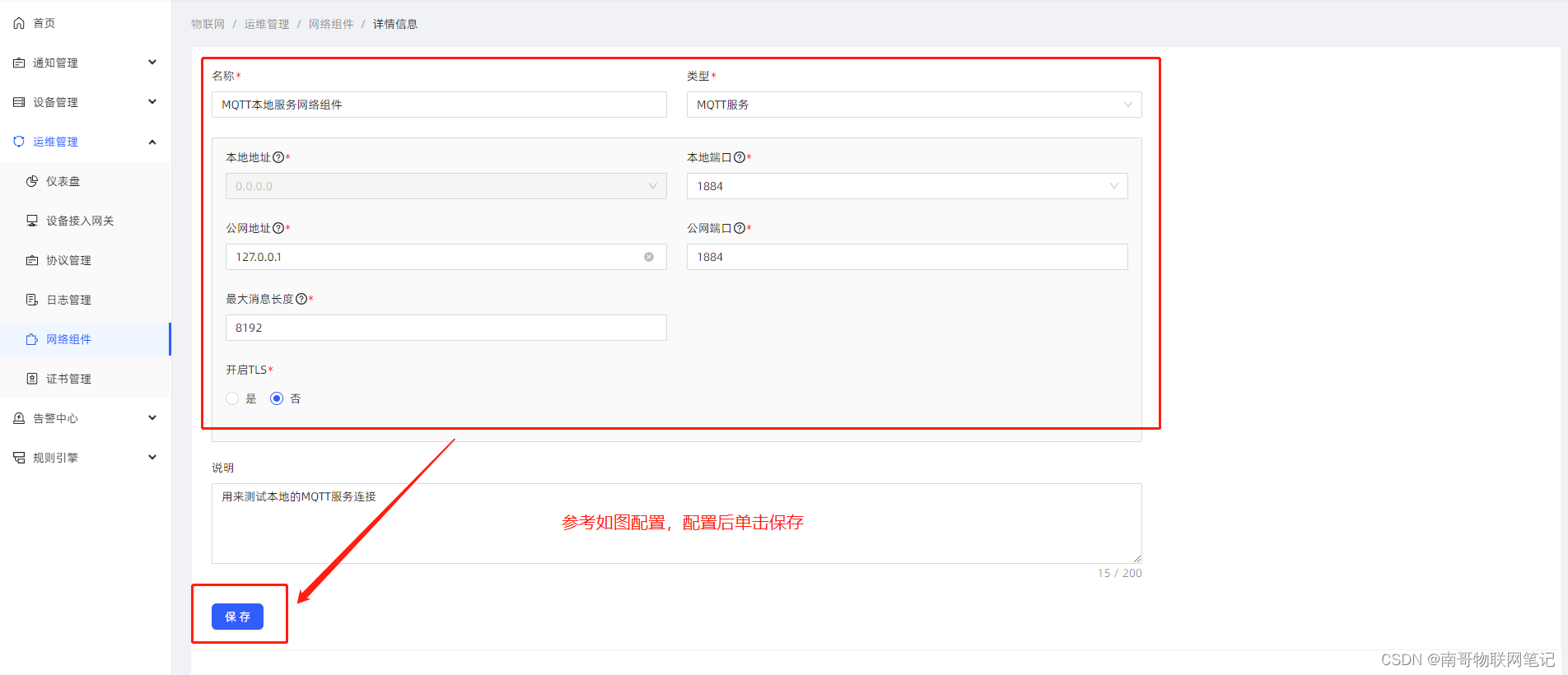This screenshot has width=1568, height=675.
Task: Click 物联网 breadcrumb link
Action: (208, 24)
